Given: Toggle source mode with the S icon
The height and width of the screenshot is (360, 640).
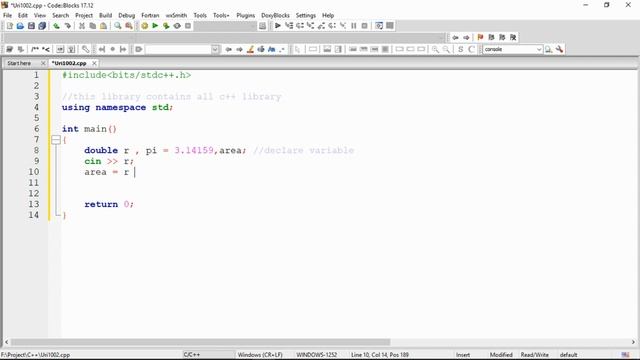Looking at the screenshot, I should tap(460, 49).
